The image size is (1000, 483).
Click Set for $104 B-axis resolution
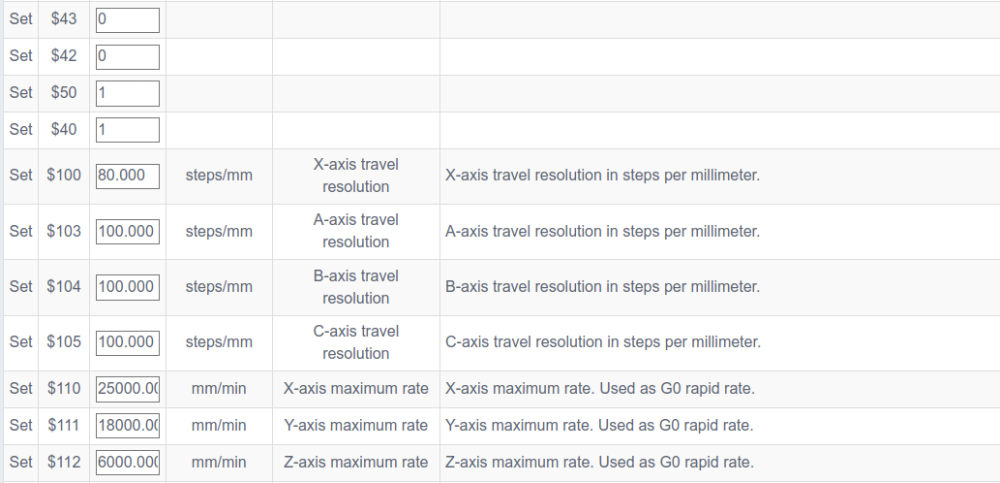coord(21,287)
